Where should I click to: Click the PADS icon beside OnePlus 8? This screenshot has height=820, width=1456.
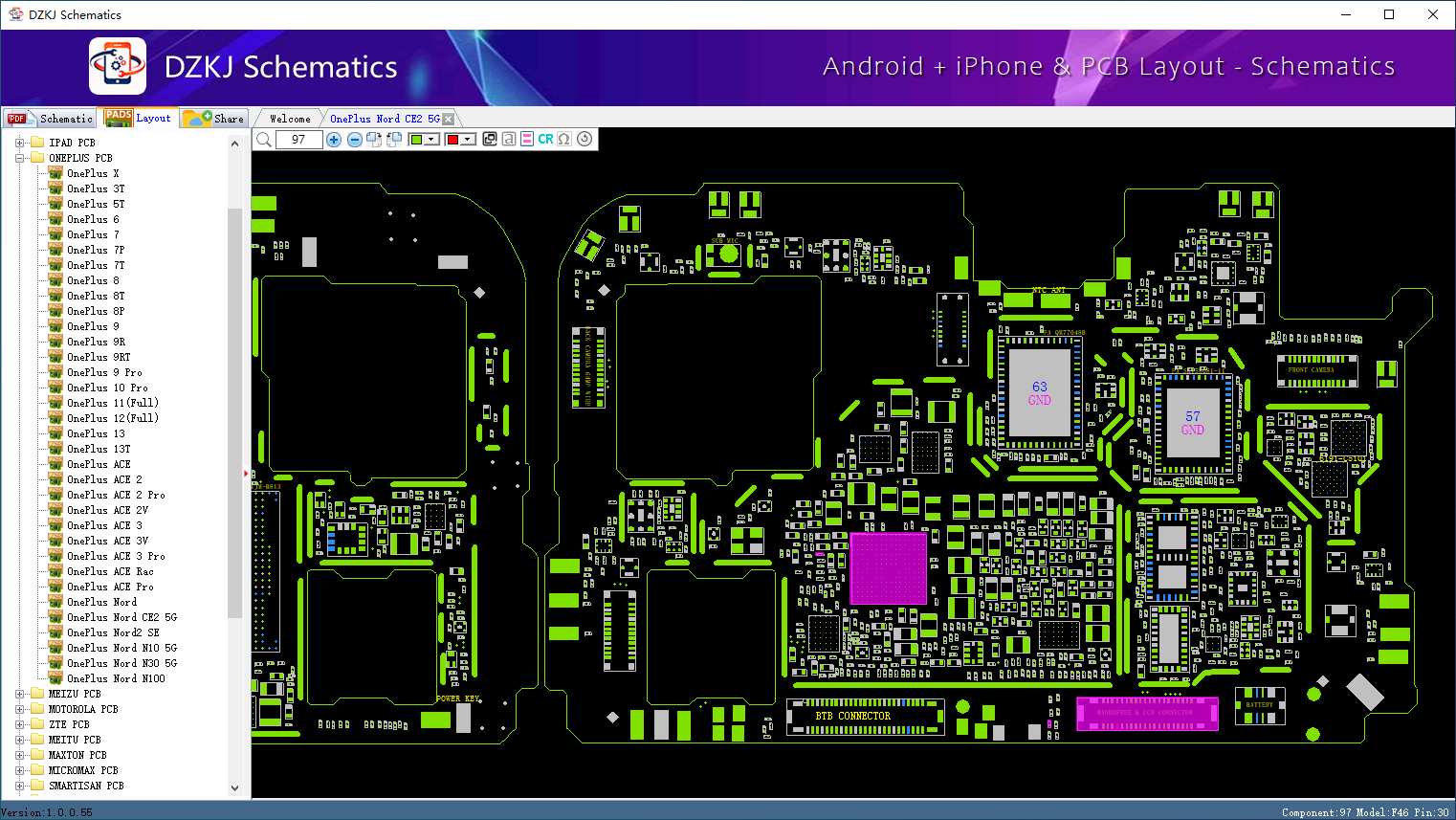55,280
